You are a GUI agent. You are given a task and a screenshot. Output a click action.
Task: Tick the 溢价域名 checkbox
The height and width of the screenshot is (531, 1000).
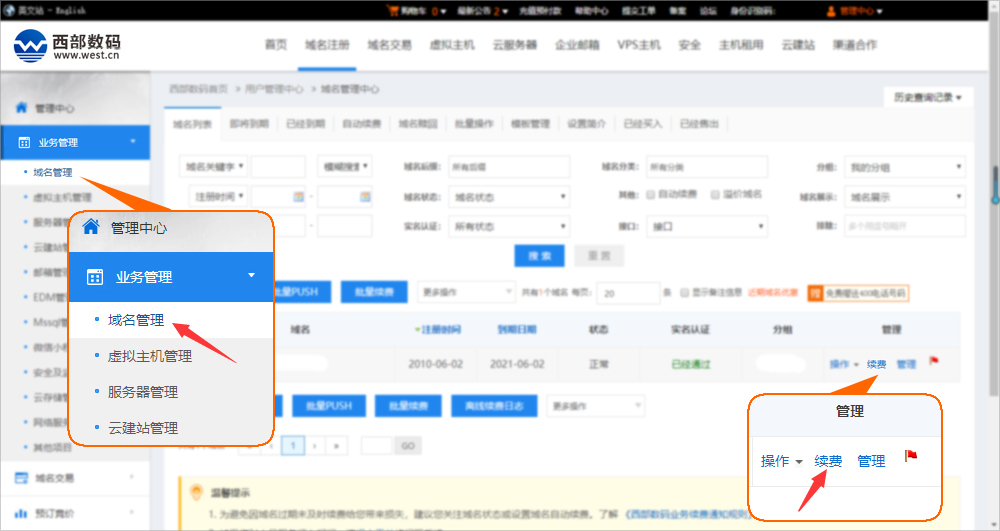pyautogui.click(x=715, y=194)
